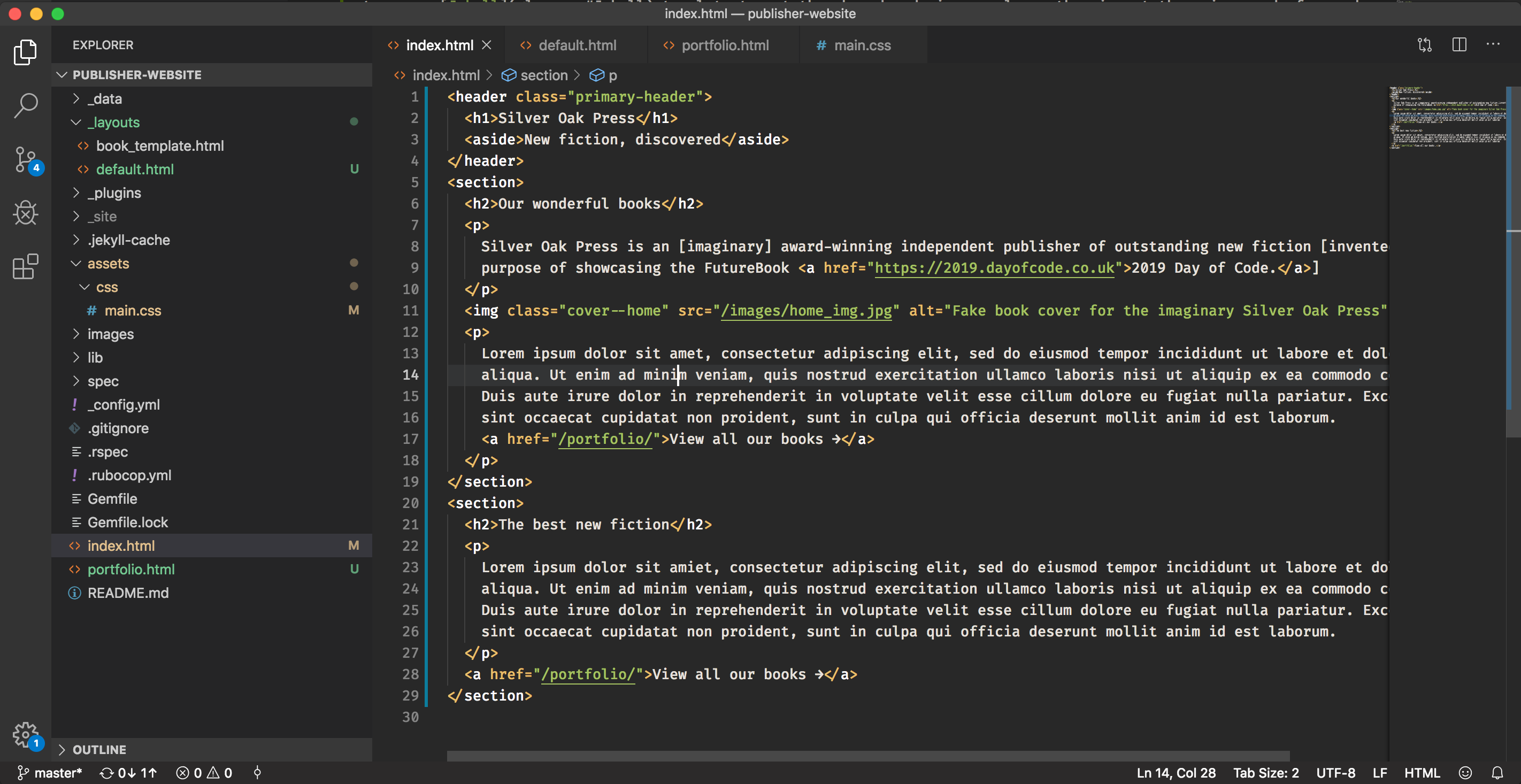Expand the _site folder

(212, 216)
